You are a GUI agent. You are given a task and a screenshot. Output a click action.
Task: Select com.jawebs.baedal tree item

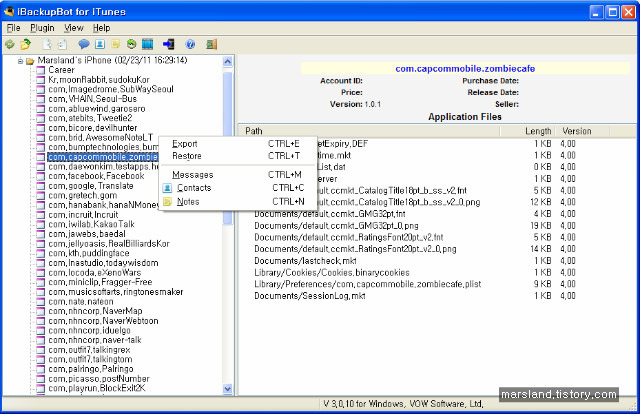point(87,234)
